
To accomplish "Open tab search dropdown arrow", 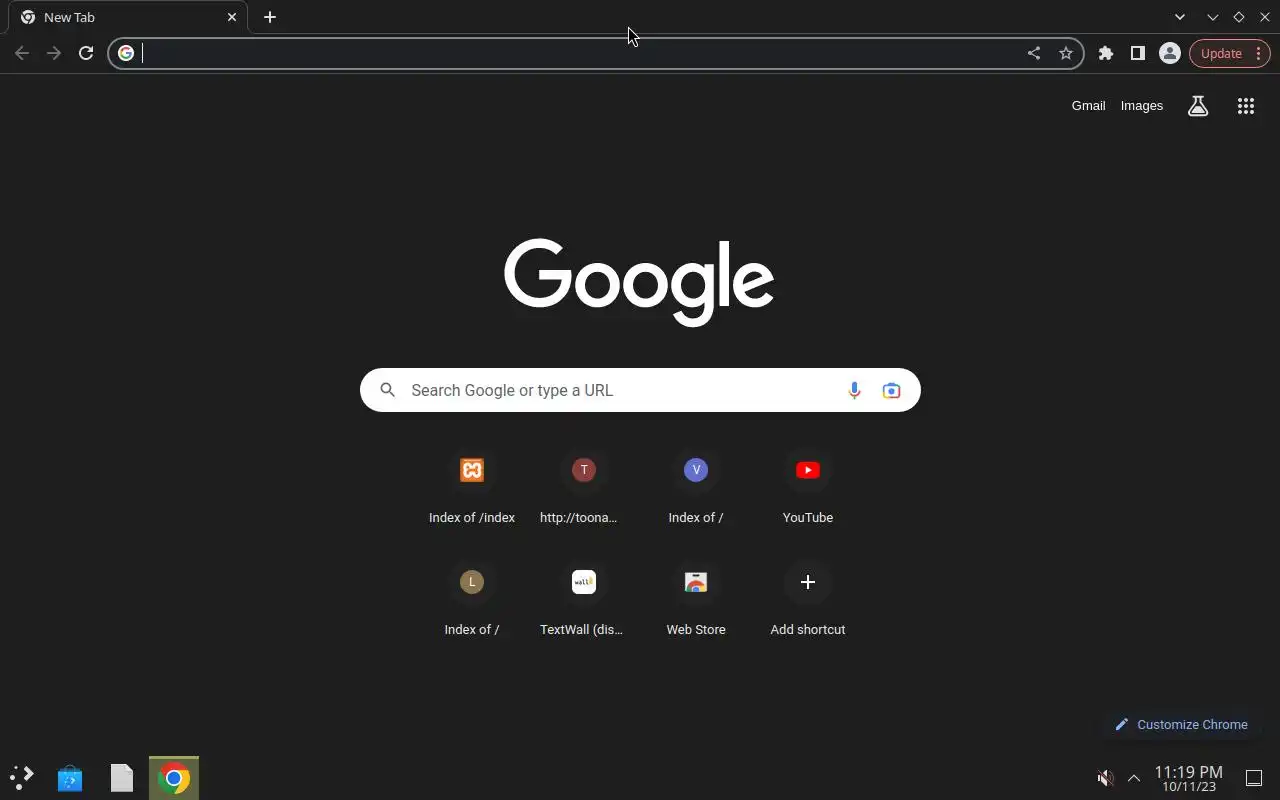I will pos(1180,17).
